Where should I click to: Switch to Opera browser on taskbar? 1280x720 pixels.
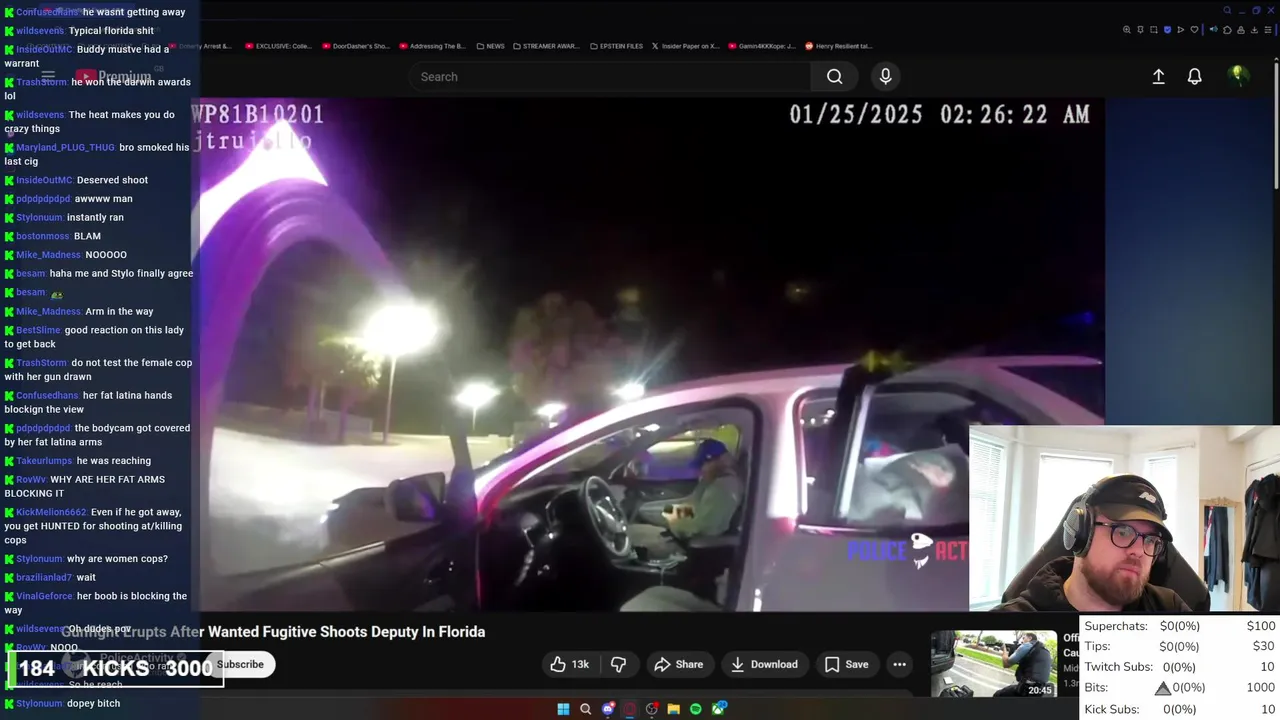tap(629, 709)
